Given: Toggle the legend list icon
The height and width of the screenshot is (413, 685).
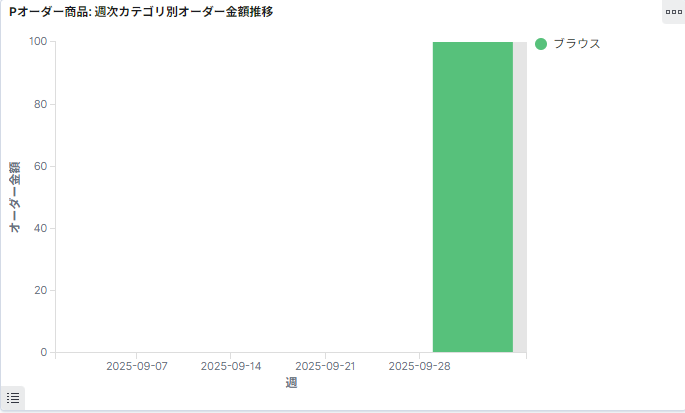Looking at the screenshot, I should pos(13,398).
